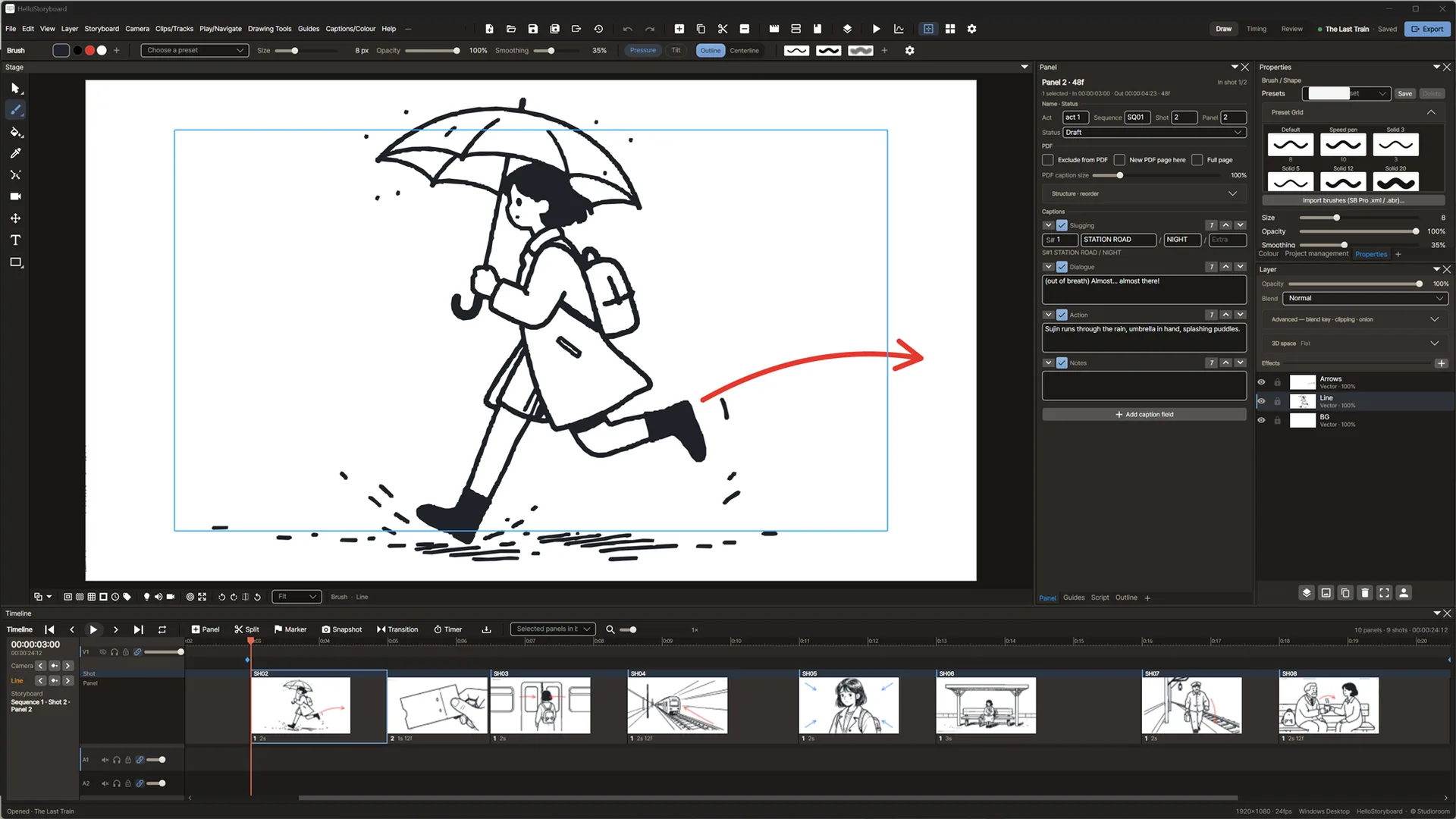Save the project with the floppy icon
Viewport: 1456px width, 819px height.
click(x=533, y=29)
